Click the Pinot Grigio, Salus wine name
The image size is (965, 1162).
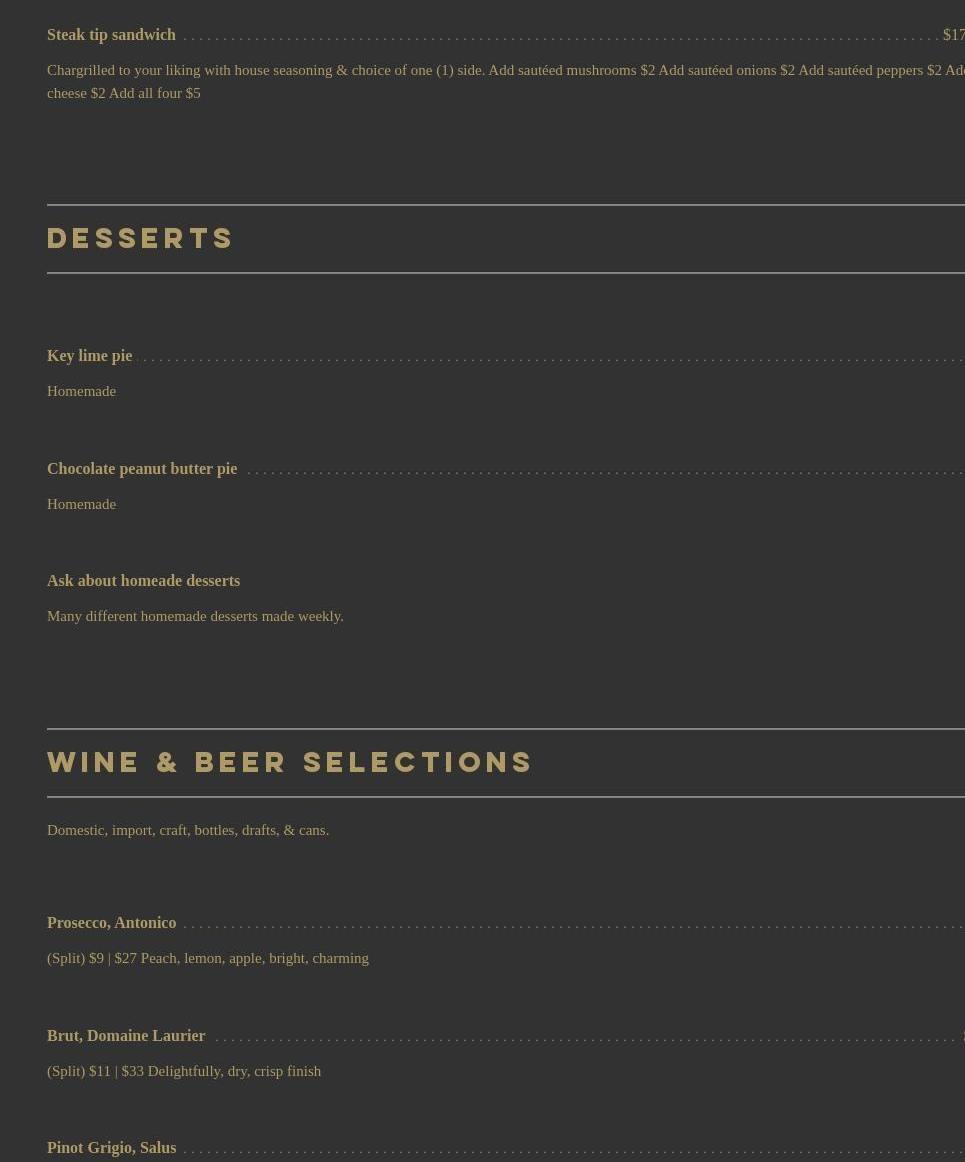111,1148
